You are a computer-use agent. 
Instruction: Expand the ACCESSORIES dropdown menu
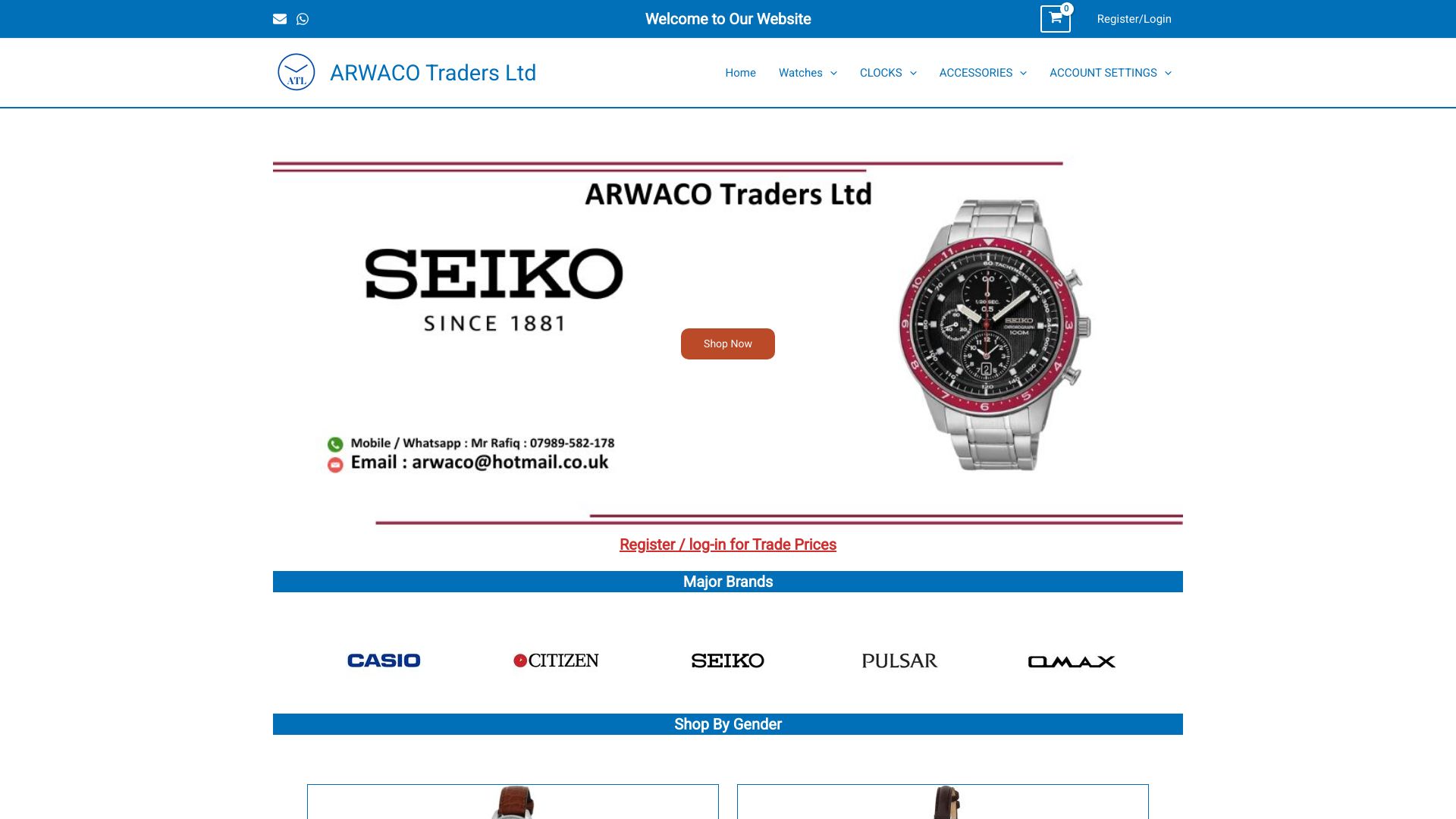(x=983, y=73)
